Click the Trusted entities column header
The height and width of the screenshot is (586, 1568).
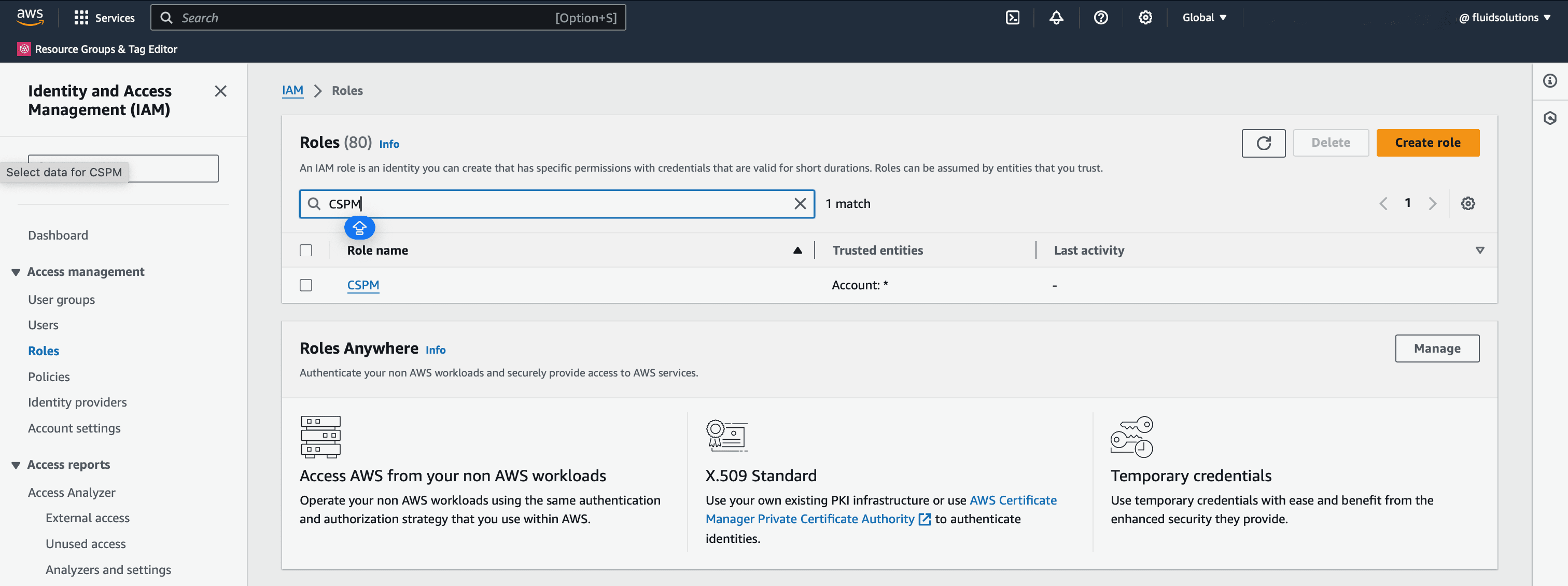pos(877,250)
